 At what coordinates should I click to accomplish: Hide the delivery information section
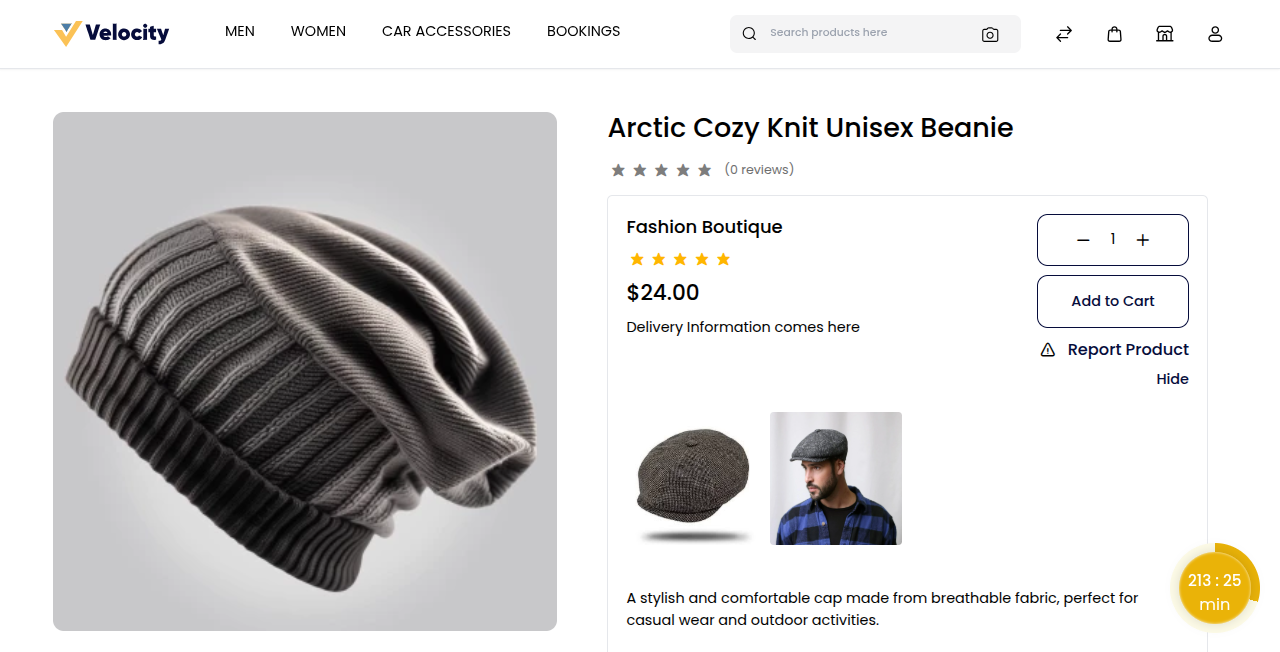1172,379
